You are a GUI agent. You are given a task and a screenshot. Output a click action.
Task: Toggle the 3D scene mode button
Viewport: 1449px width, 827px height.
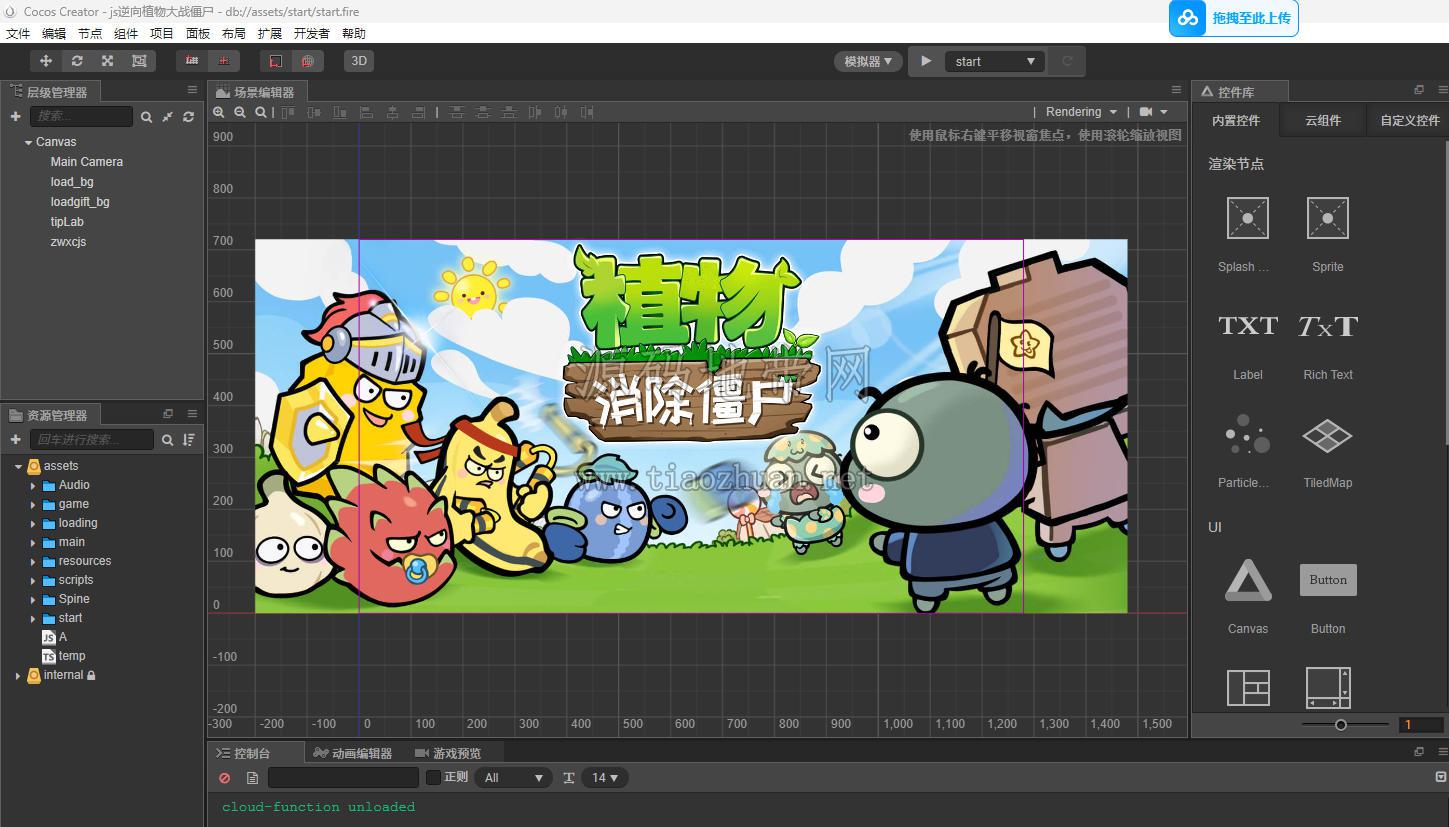[359, 61]
